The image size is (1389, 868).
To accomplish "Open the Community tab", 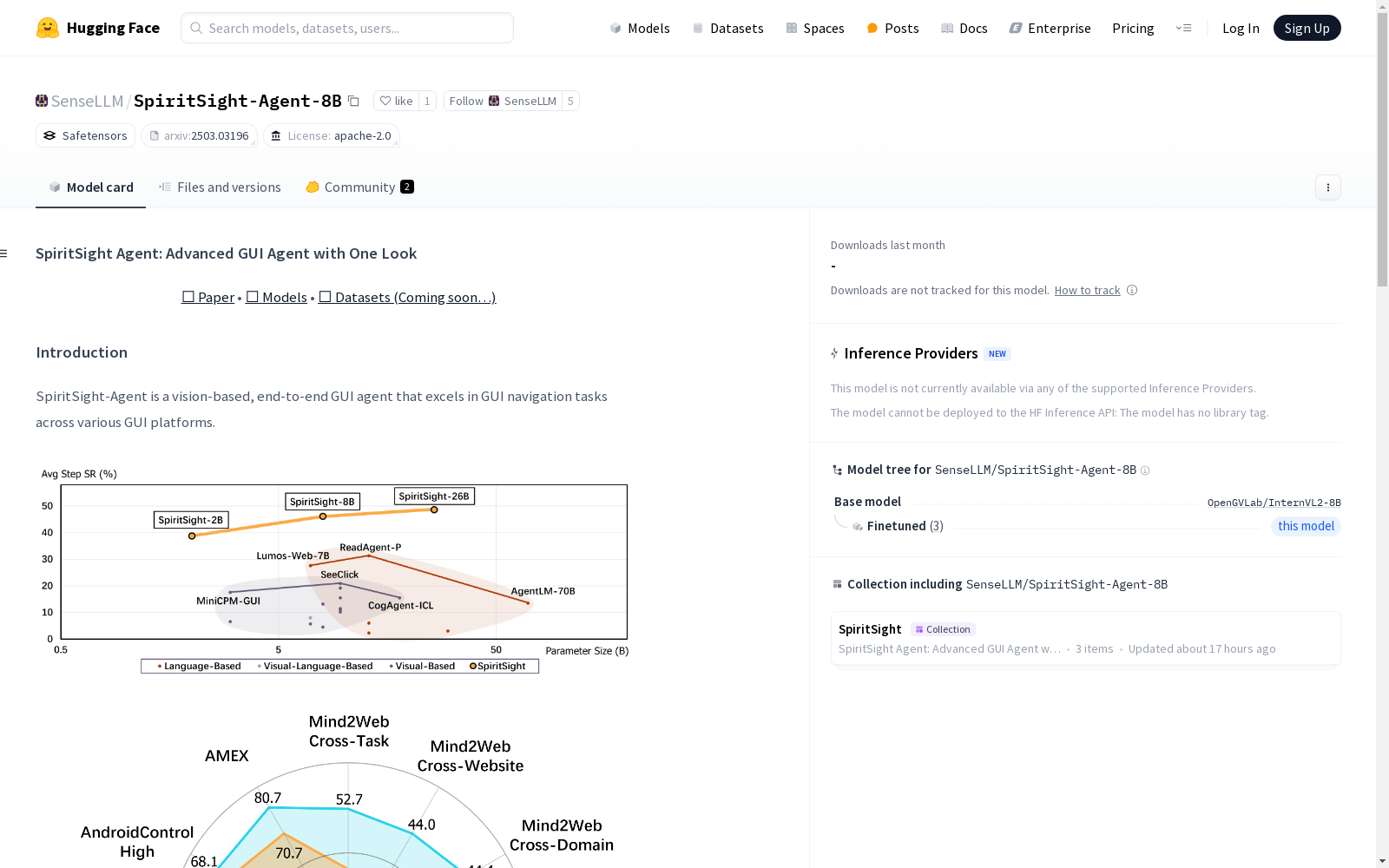I will 359,187.
